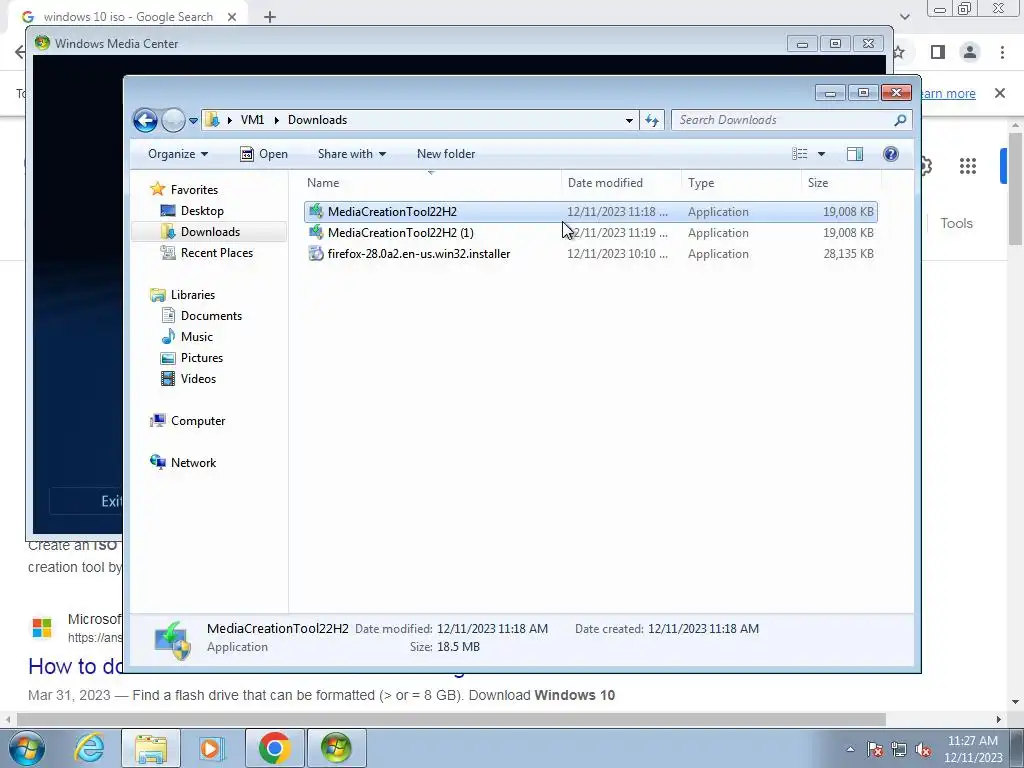Open a new Chrome tab
Screen dimensions: 1024x768
click(x=270, y=17)
